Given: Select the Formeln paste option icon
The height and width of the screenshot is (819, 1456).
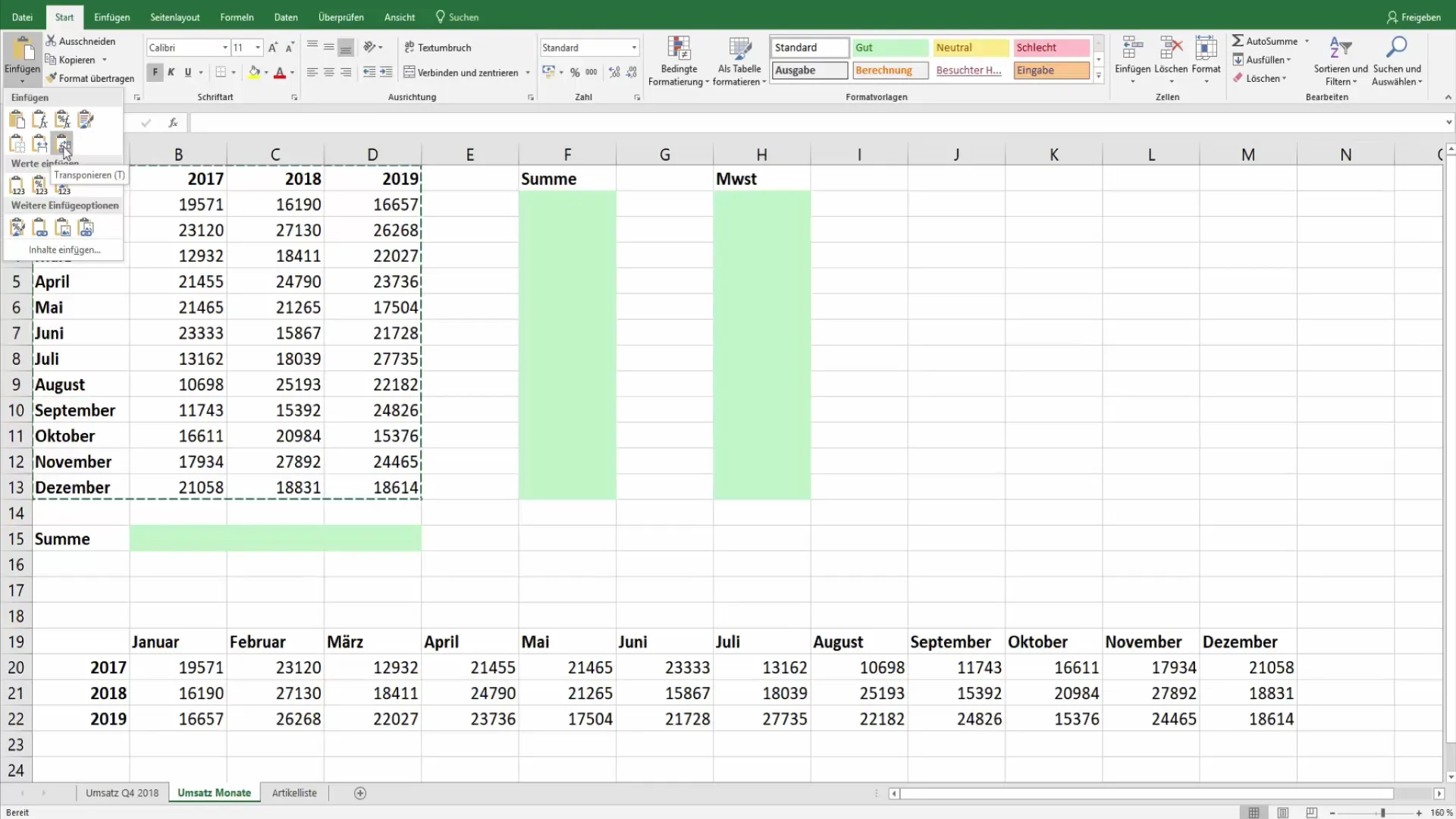Looking at the screenshot, I should 39,119.
